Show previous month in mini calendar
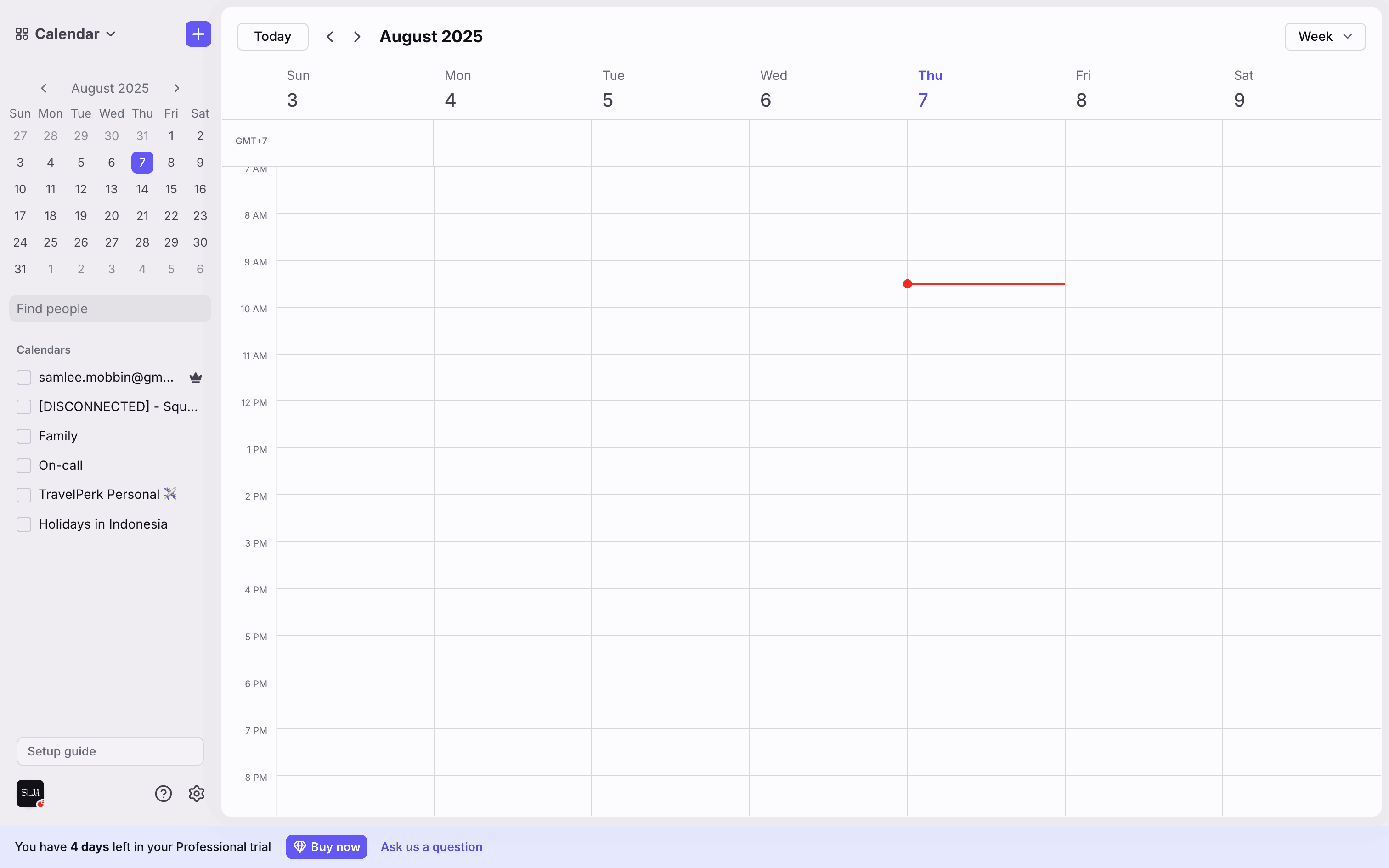This screenshot has width=1389, height=868. (x=44, y=88)
